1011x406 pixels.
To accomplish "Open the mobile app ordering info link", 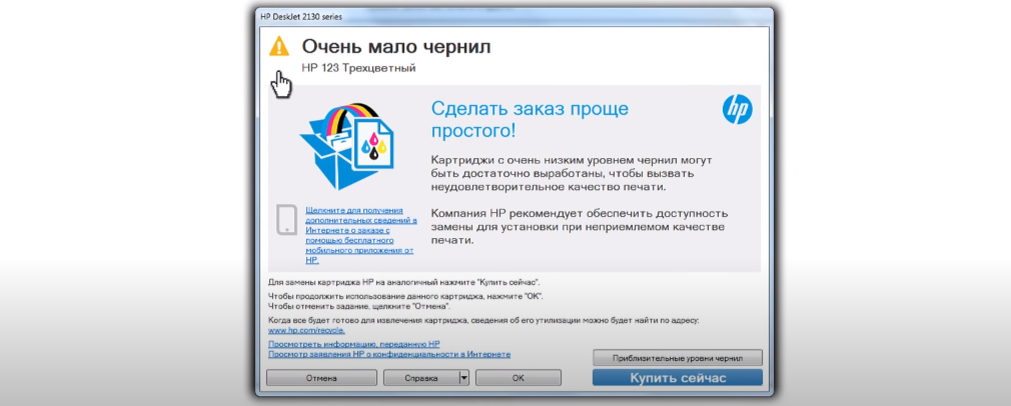I will tap(360, 235).
